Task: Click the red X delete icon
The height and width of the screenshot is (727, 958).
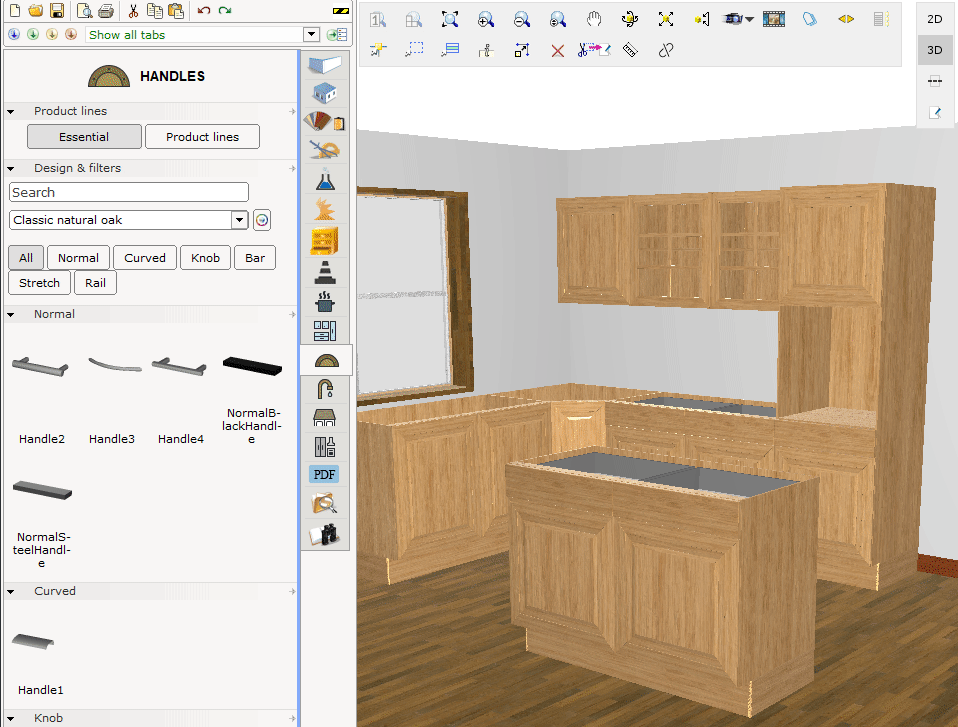Action: (558, 51)
